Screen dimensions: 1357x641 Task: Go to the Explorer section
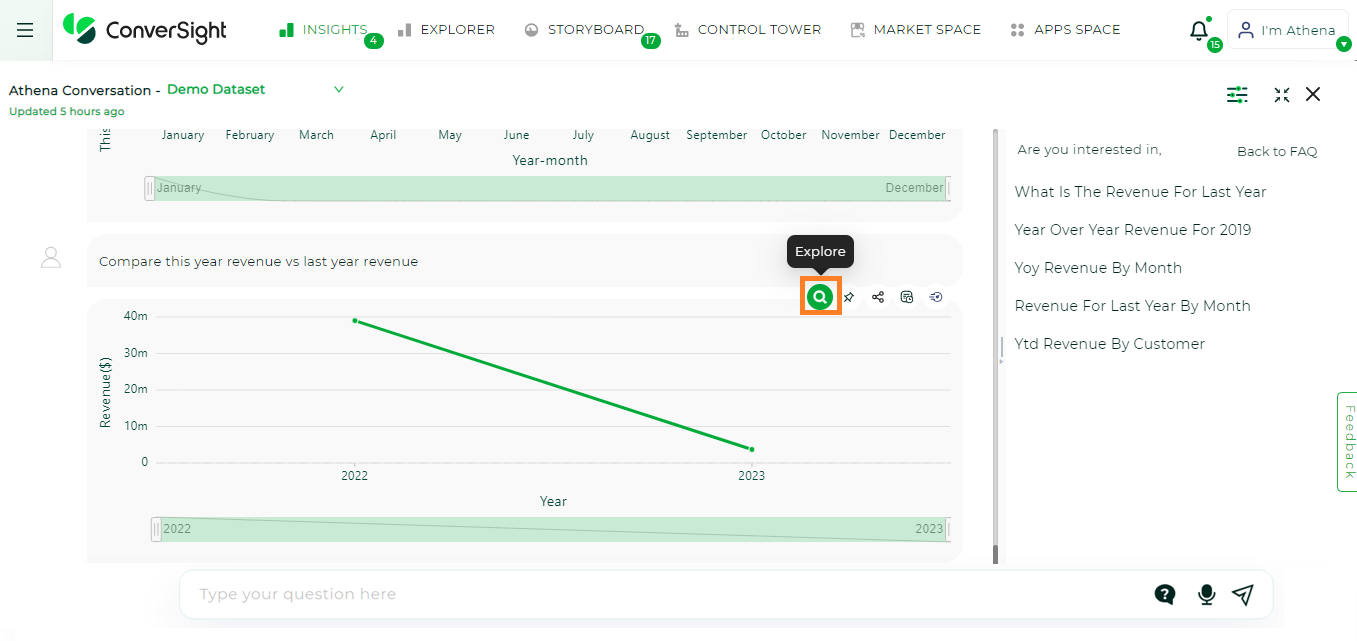click(446, 30)
